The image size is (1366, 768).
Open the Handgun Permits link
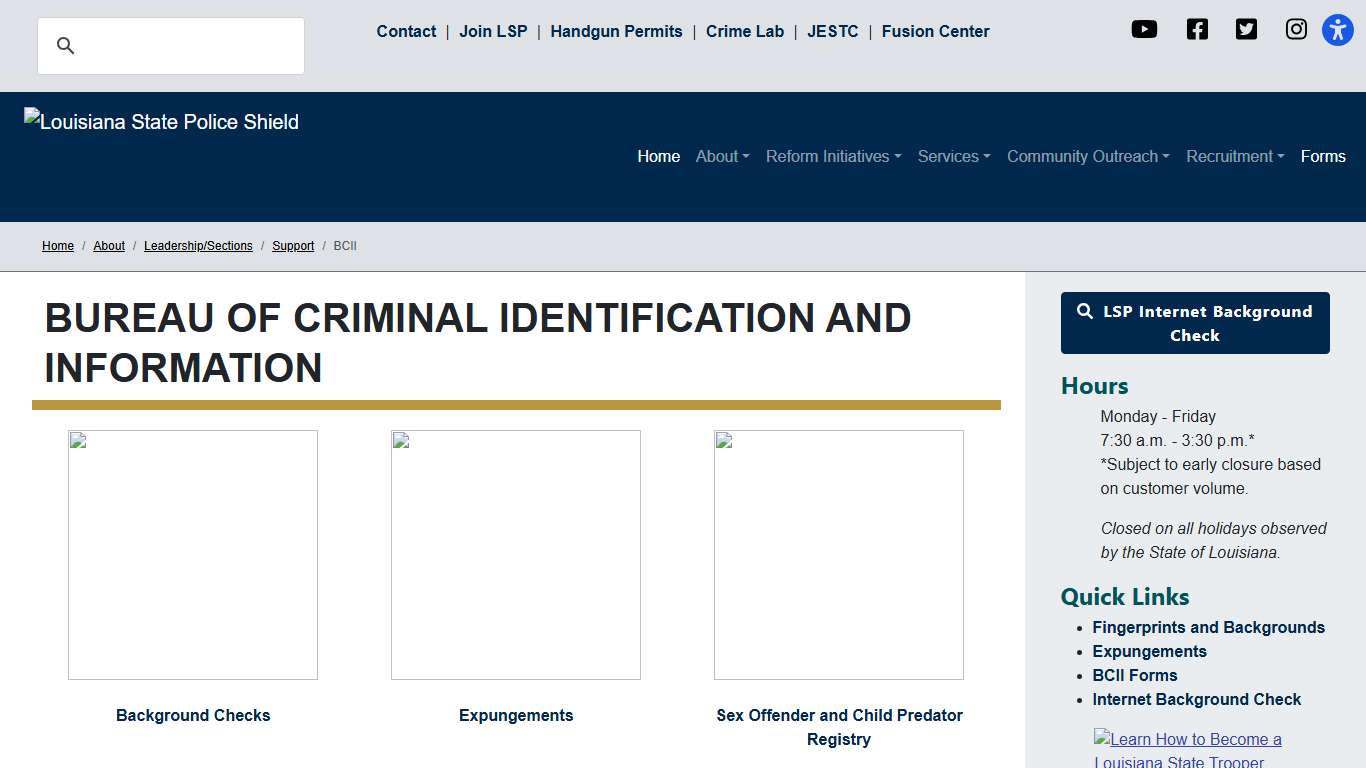[x=616, y=32]
